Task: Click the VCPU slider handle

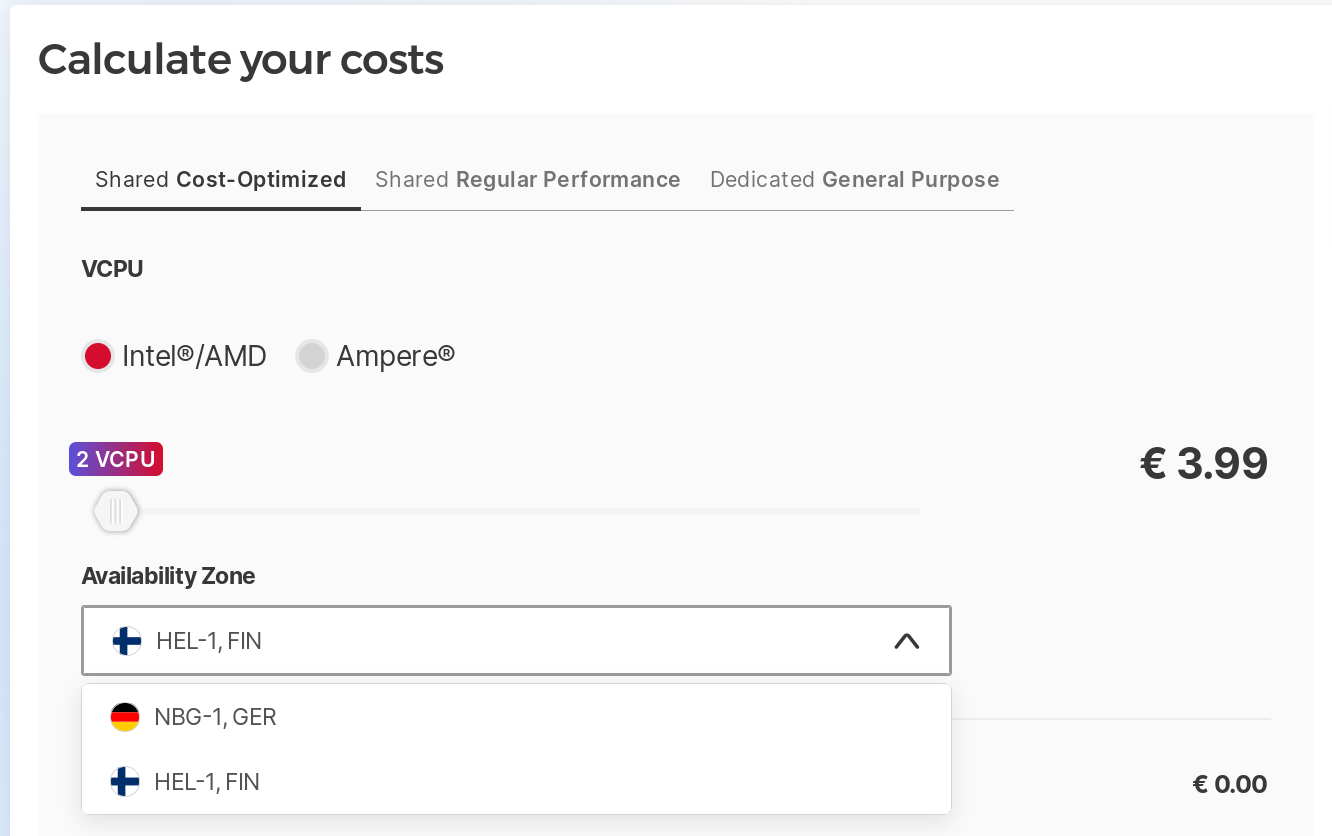Action: click(x=116, y=511)
